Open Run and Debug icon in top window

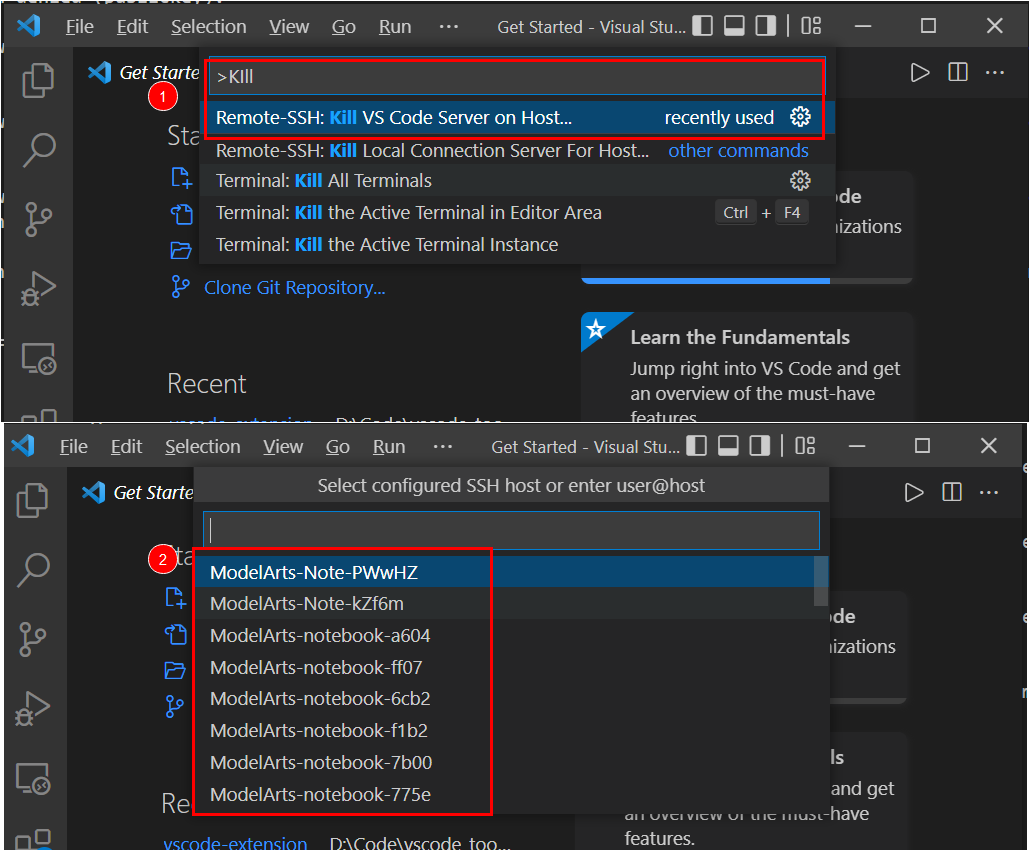[38, 289]
